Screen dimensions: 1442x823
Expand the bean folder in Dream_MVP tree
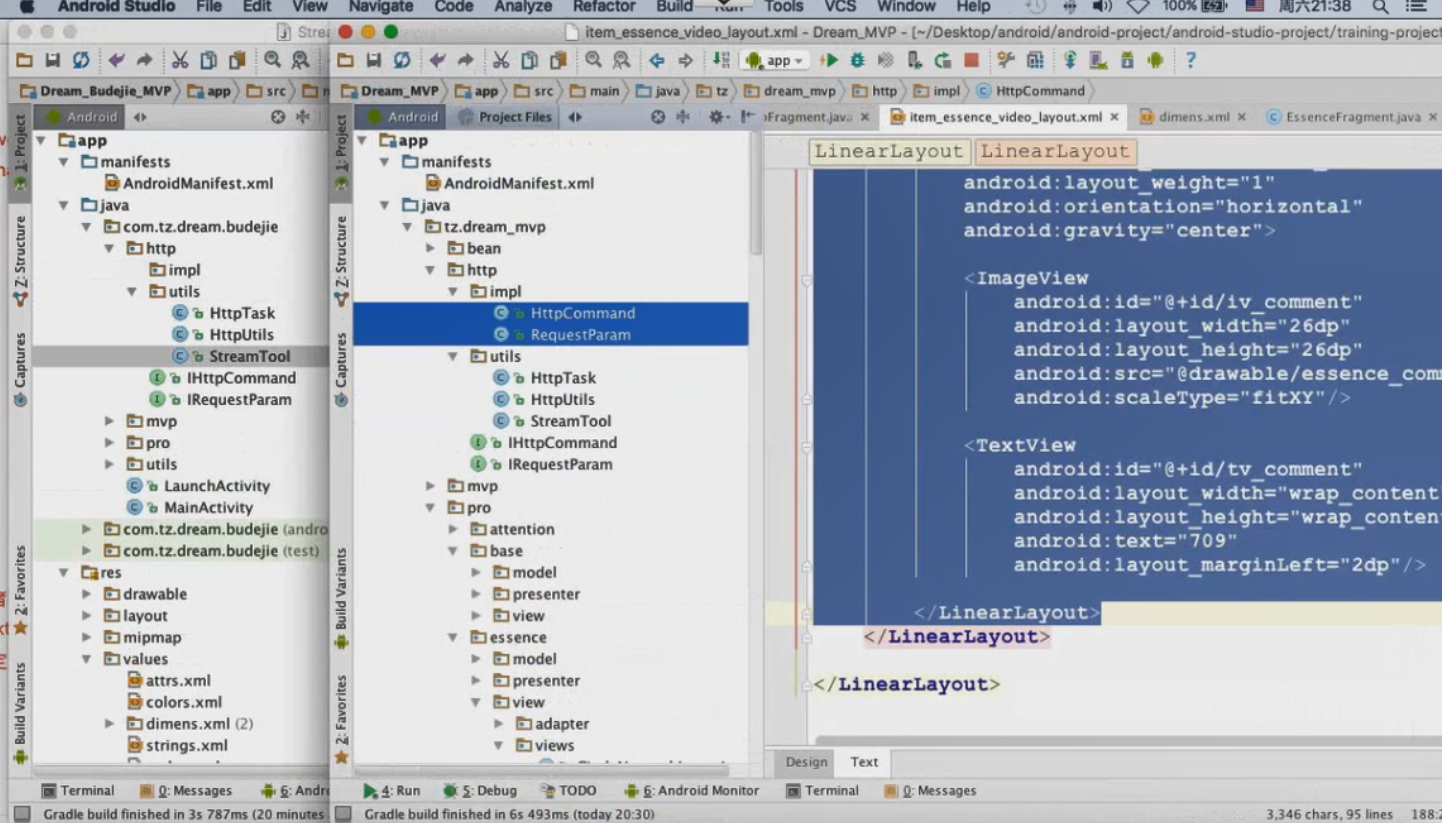[x=430, y=248]
